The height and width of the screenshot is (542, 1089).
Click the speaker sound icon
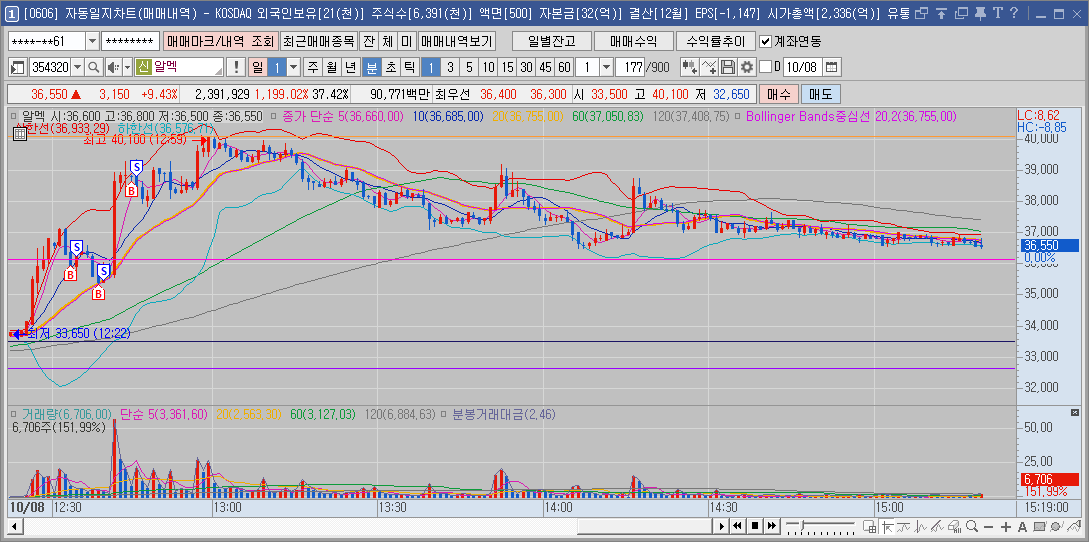[113, 67]
